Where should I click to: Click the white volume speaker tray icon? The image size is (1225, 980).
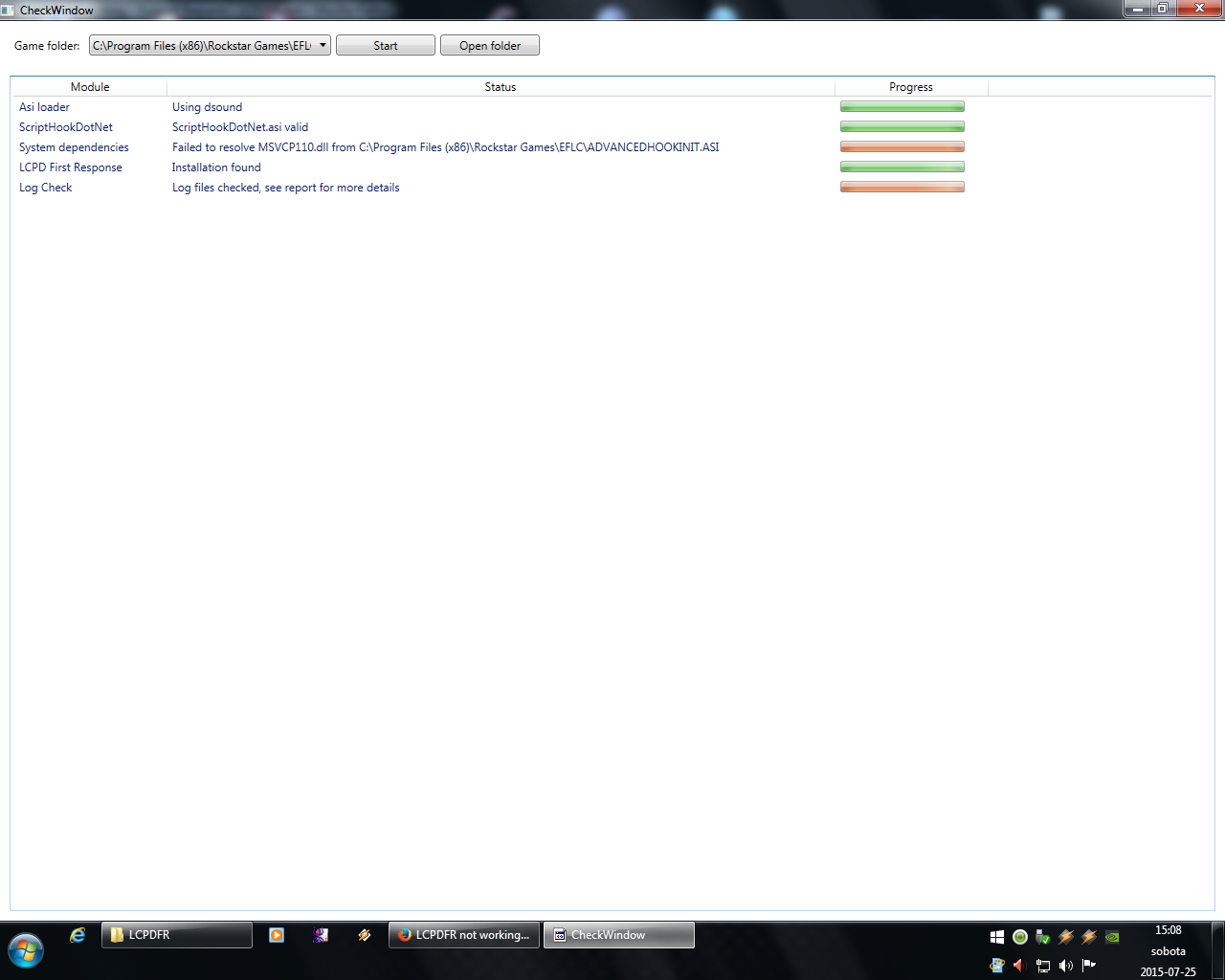(1066, 966)
